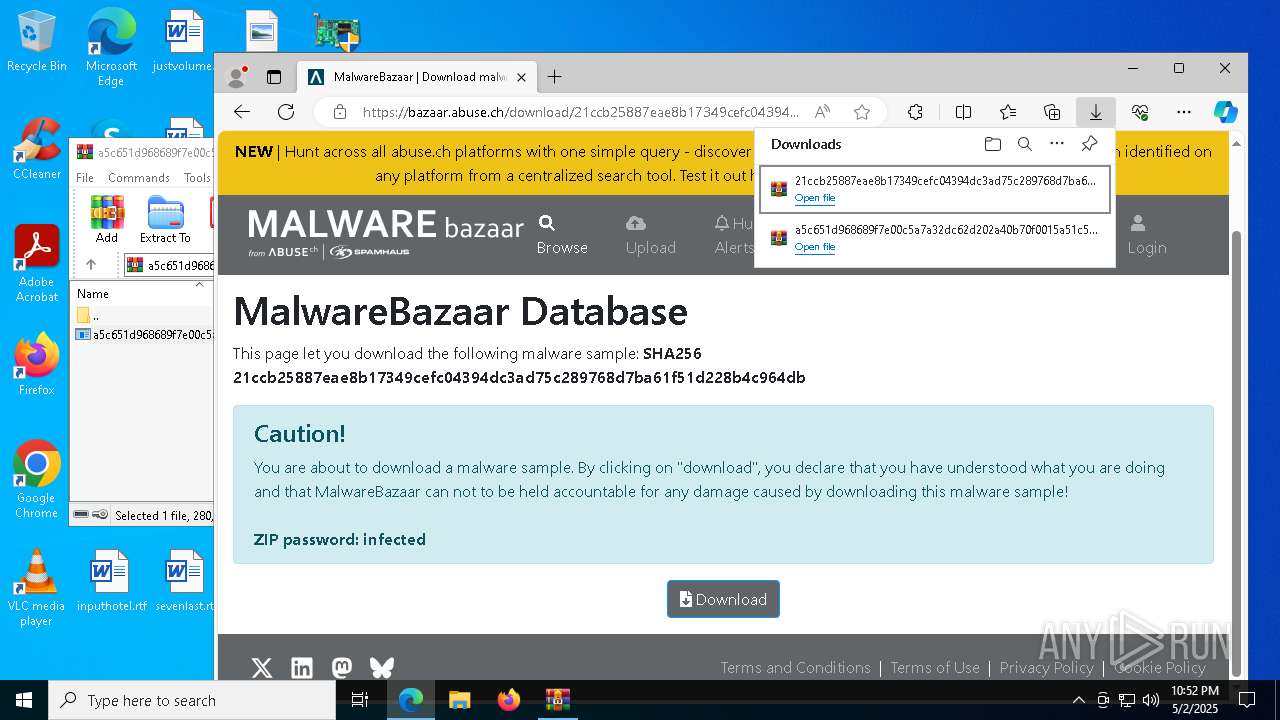This screenshot has width=1280, height=720.
Task: Go up one folder in WinRAR
Action: tap(91, 265)
